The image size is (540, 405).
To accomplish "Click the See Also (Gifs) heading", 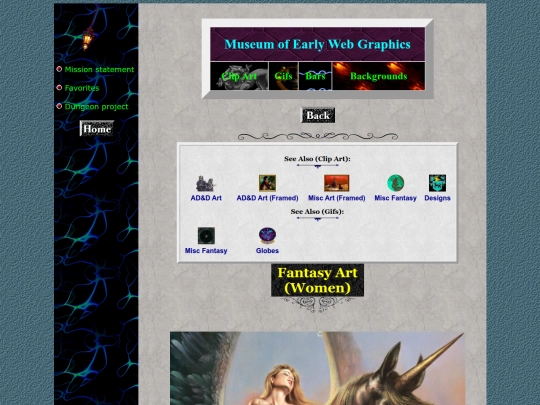I will tap(317, 211).
